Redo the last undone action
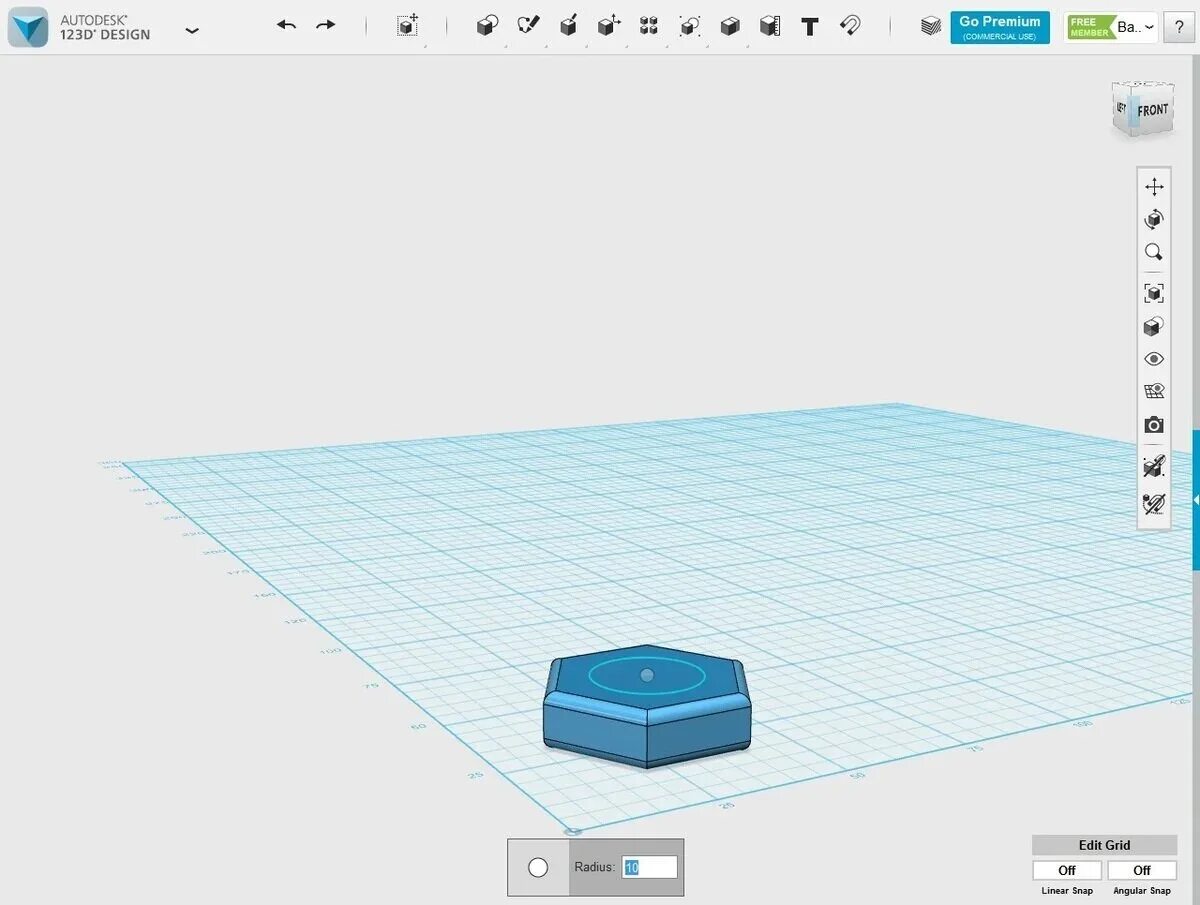1200x905 pixels. (326, 25)
